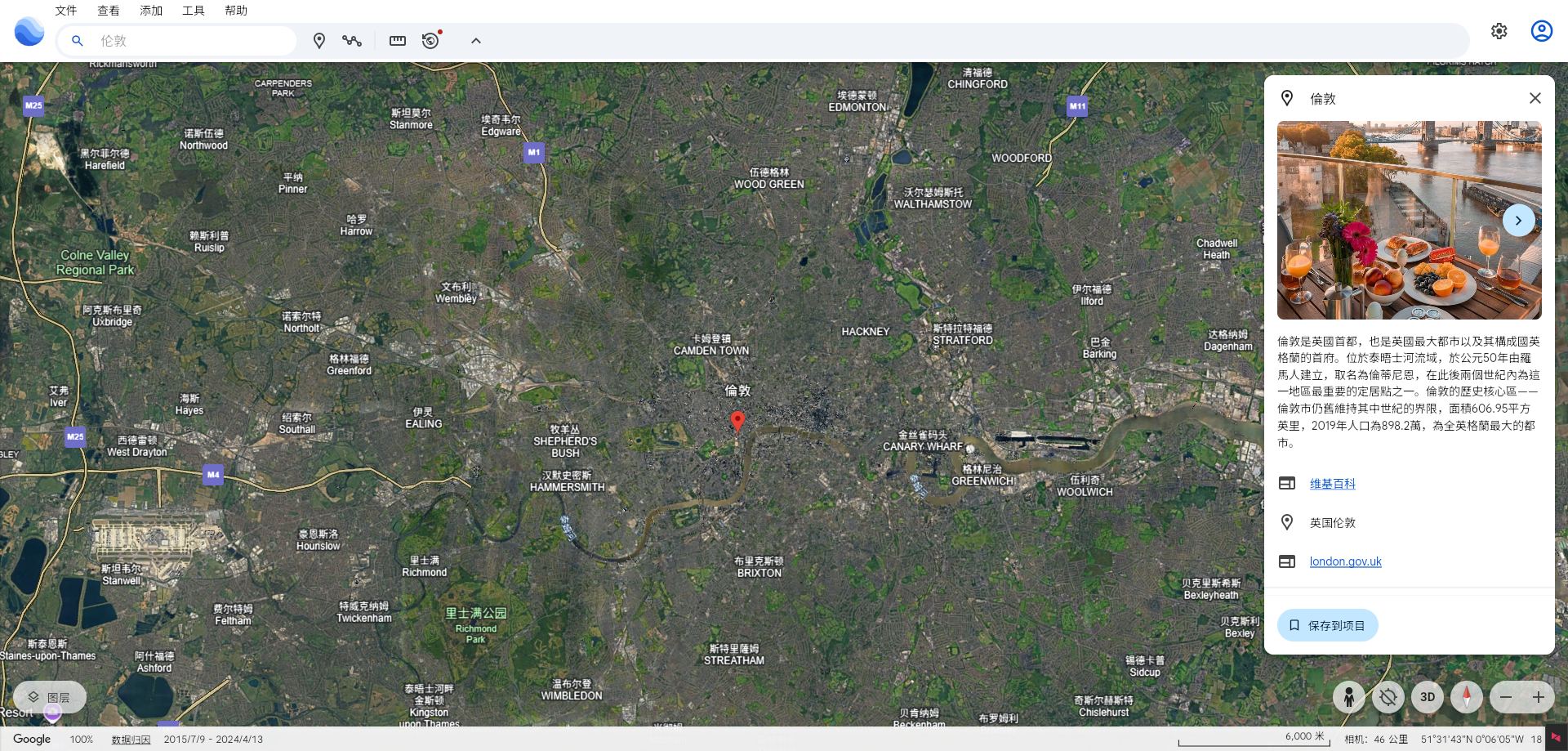This screenshot has height=751, width=1568.
Task: Open the 工具 menu
Action: click(193, 11)
